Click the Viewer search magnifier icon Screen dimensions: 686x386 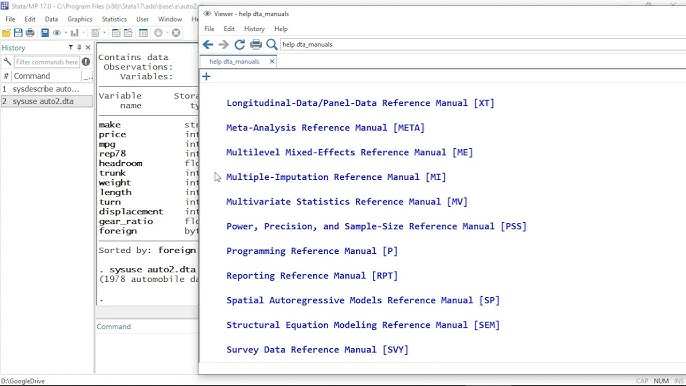[x=272, y=44]
